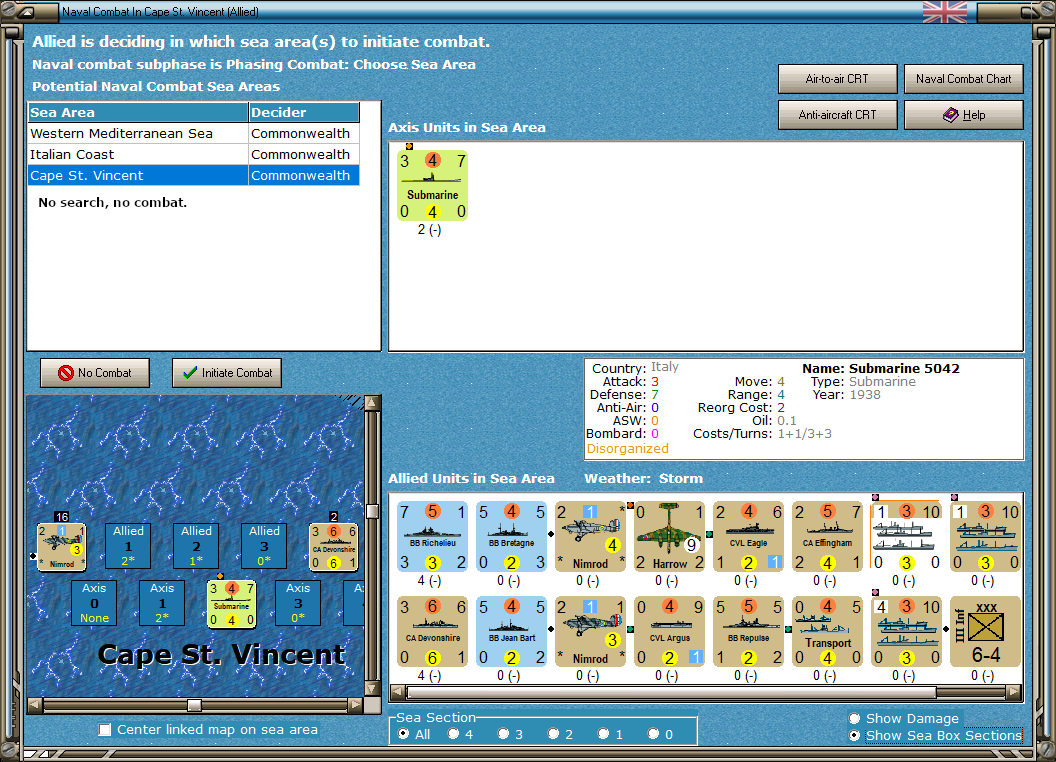Viewport: 1056px width, 762px height.
Task: Open the Help window
Action: (x=963, y=115)
